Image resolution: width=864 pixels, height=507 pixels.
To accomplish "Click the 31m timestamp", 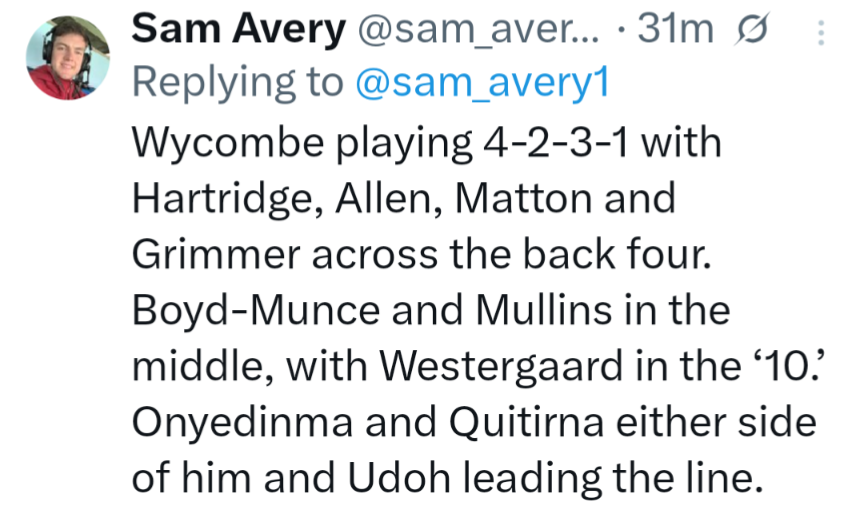I will pos(676,28).
